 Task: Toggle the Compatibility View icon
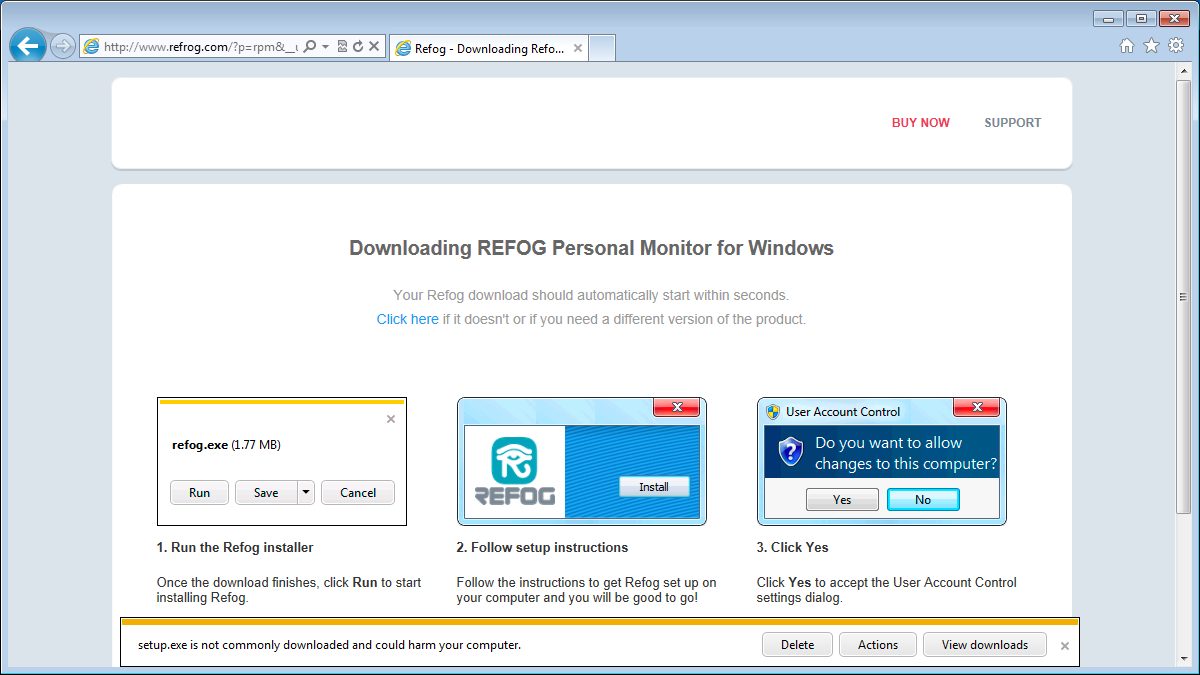click(x=343, y=46)
